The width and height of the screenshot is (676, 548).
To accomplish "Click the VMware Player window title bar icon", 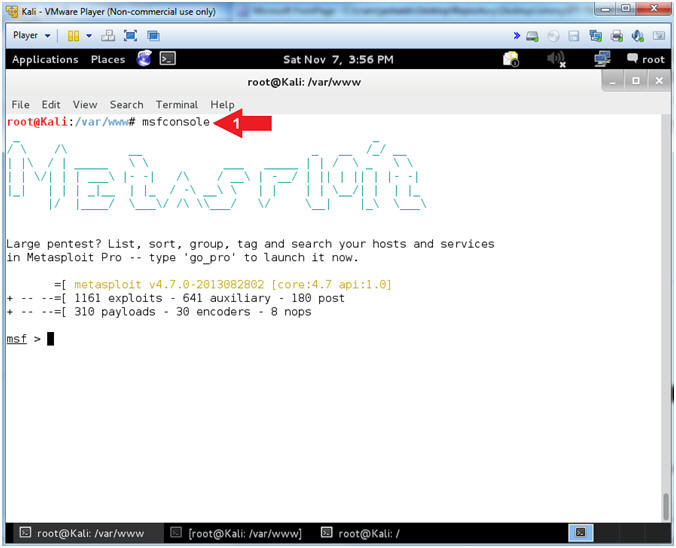I will coord(13,11).
